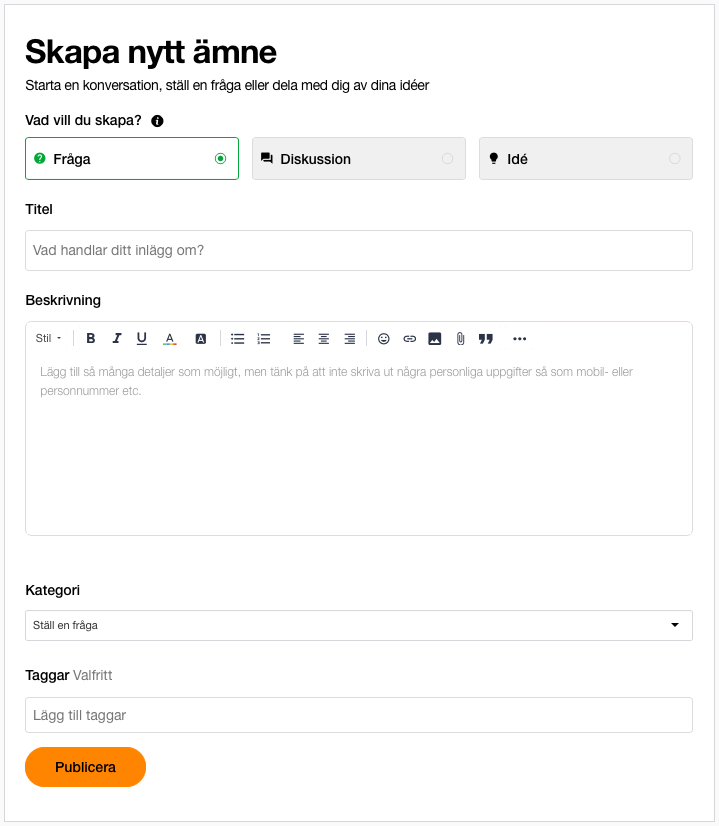Apply italic formatting
This screenshot has height=826, width=719.
(116, 339)
